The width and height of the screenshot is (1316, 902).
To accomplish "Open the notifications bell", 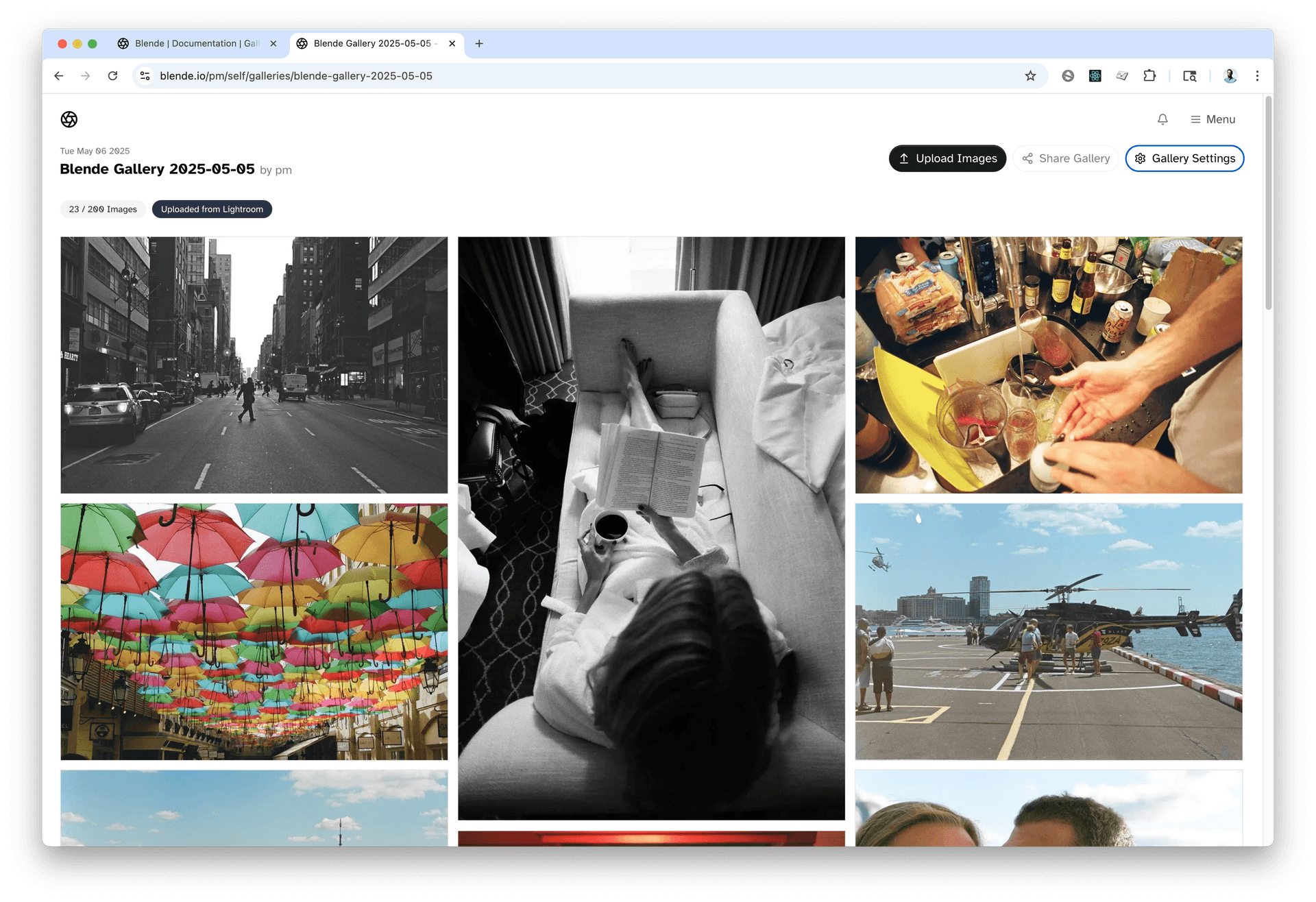I will [1162, 119].
